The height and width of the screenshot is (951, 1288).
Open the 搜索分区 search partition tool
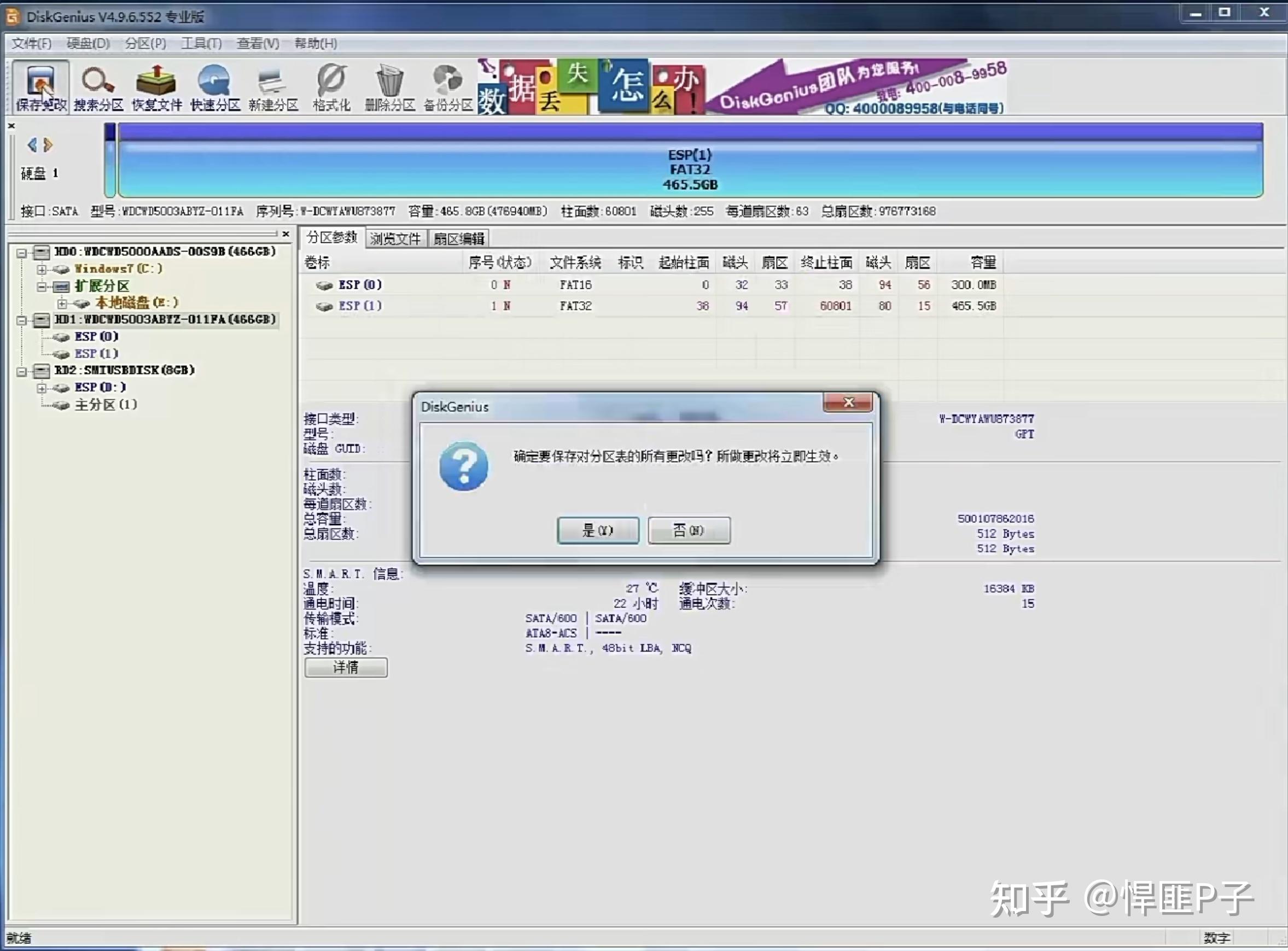pos(98,87)
